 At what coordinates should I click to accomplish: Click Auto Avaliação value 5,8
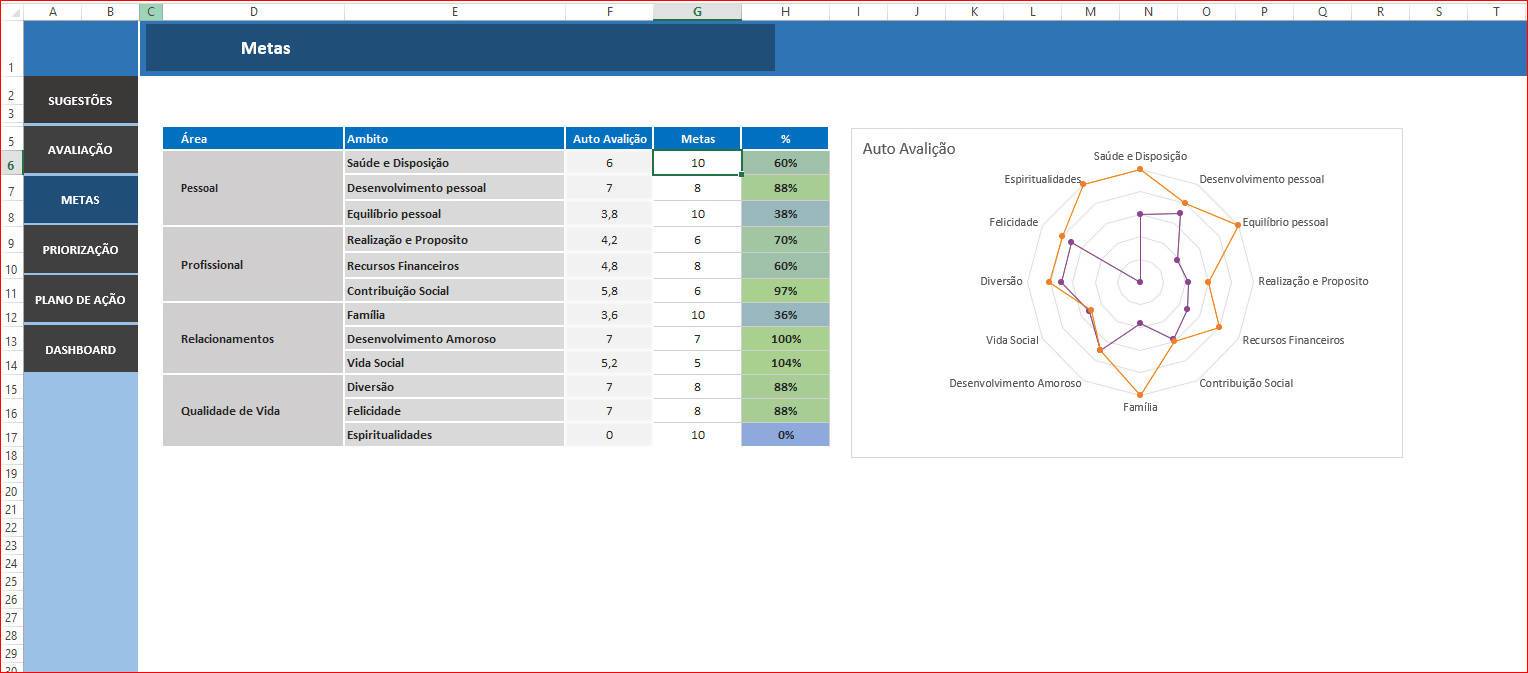click(x=609, y=291)
